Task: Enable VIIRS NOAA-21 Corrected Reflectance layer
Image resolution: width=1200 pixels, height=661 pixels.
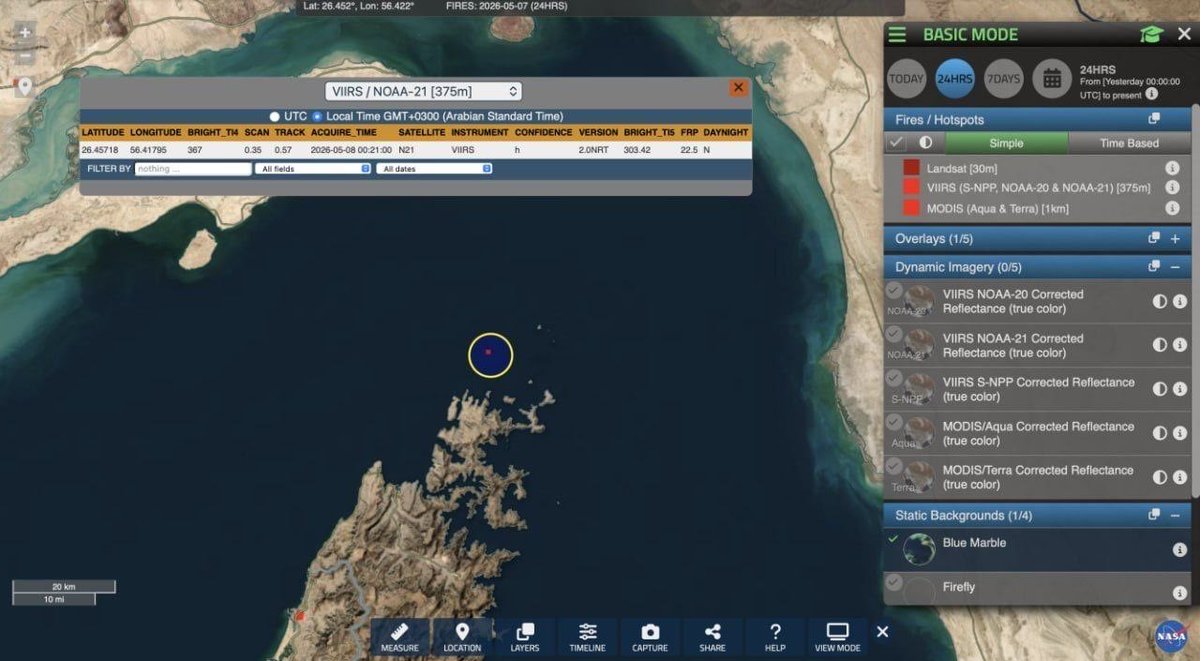Action: 894,334
